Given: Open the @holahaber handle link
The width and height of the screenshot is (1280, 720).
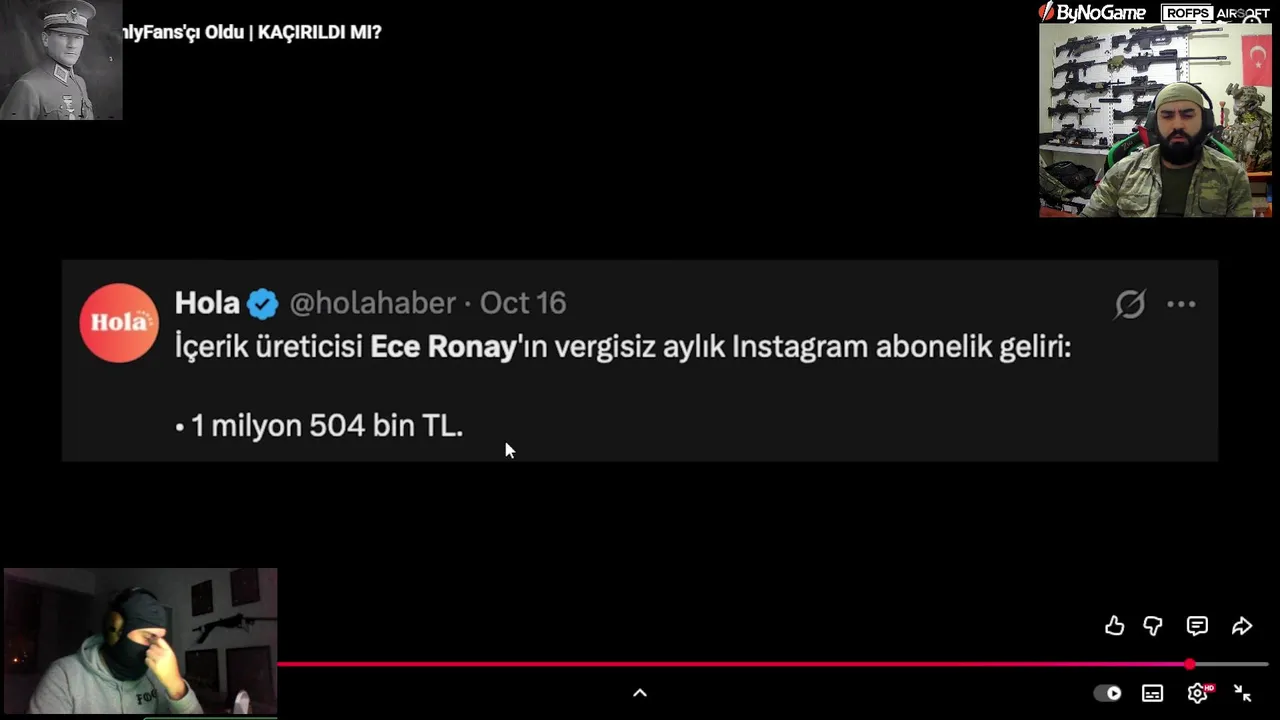Looking at the screenshot, I should click(372, 303).
